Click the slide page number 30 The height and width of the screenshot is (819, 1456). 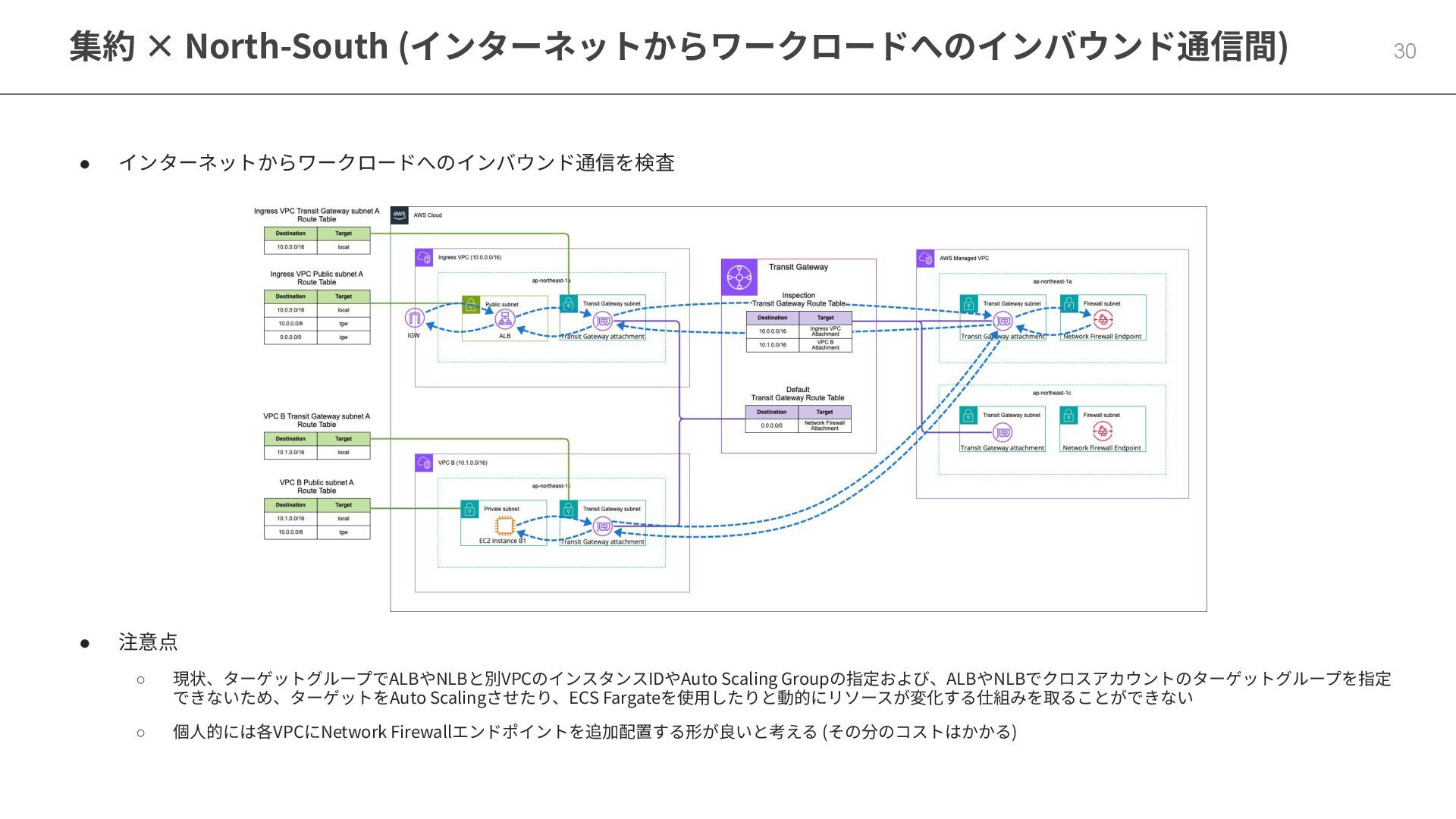1404,51
